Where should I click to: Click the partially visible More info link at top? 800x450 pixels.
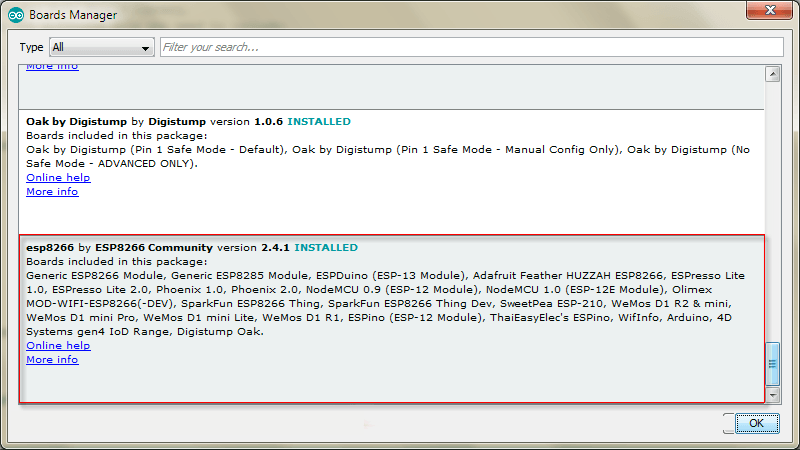click(x=52, y=67)
